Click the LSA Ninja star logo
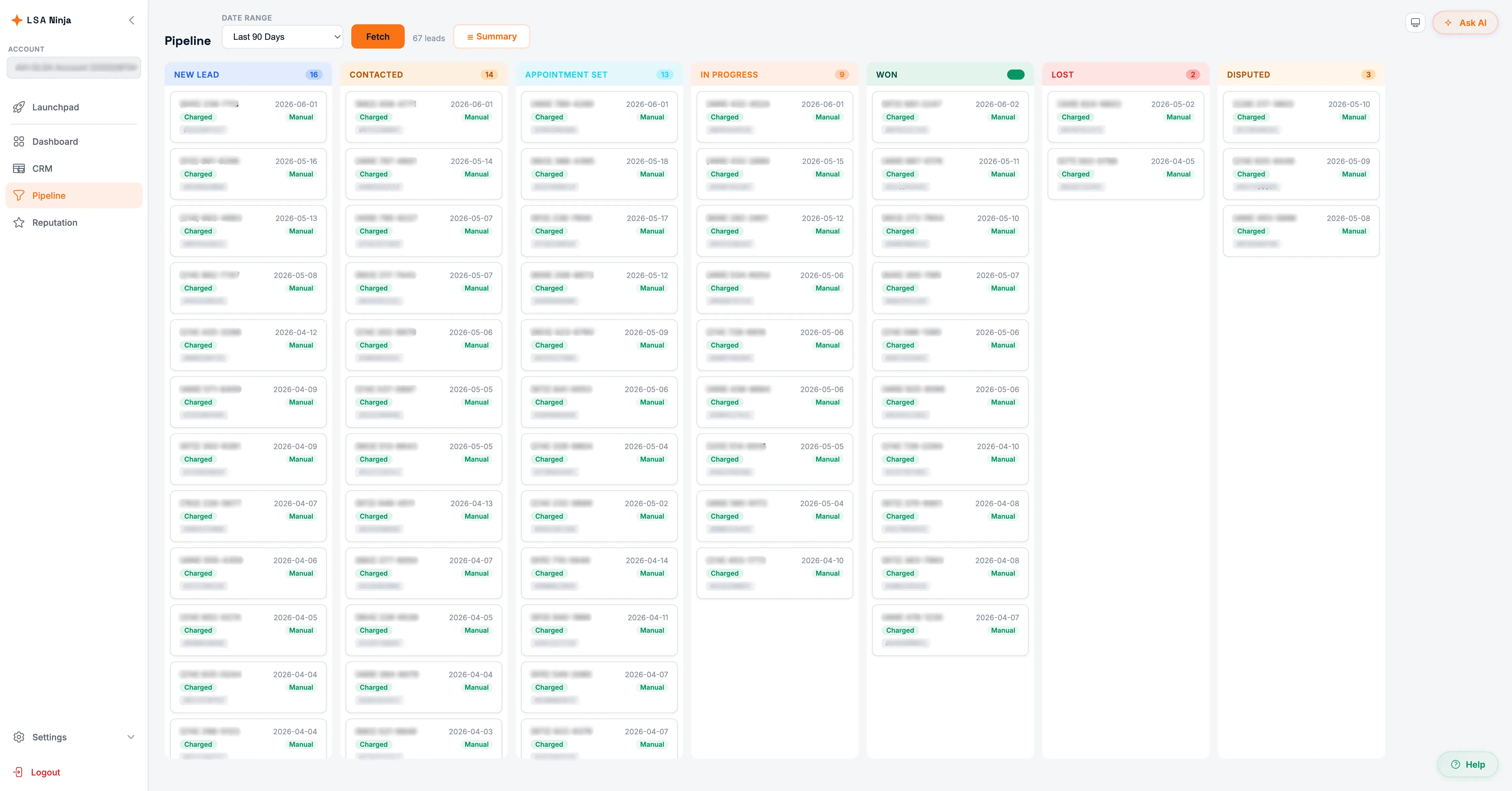 (x=17, y=20)
